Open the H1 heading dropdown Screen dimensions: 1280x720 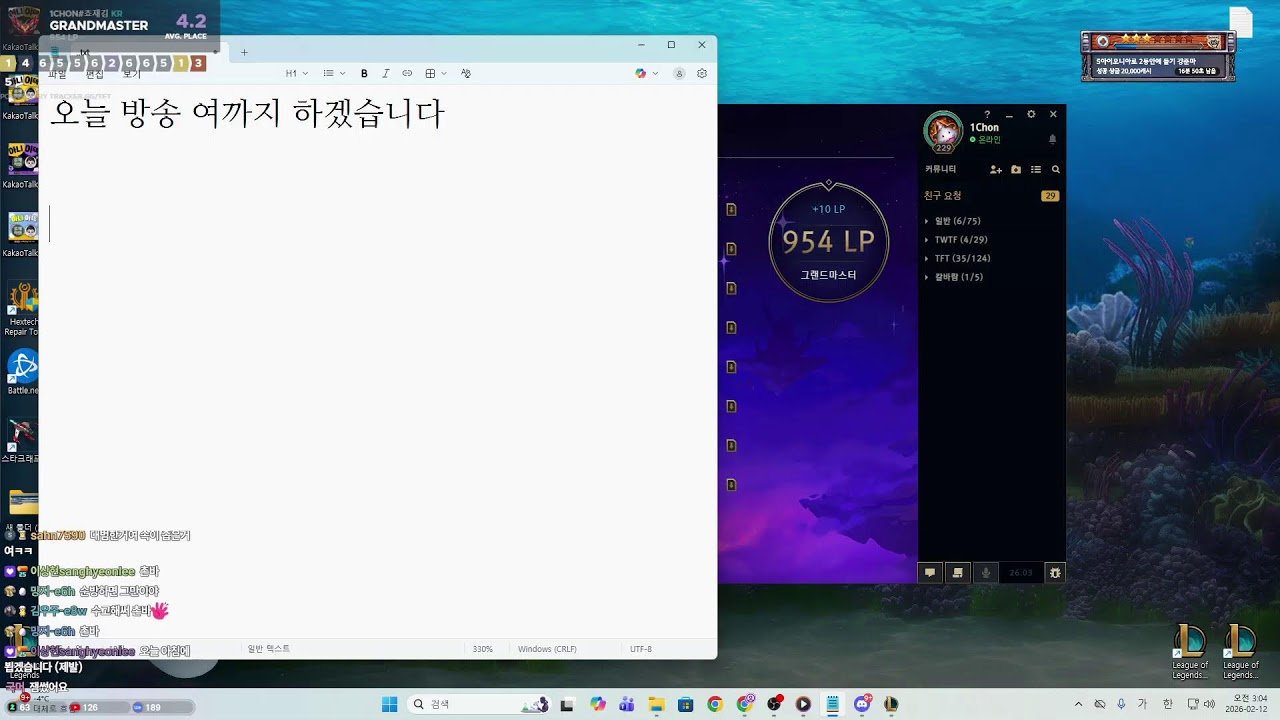[x=297, y=73]
